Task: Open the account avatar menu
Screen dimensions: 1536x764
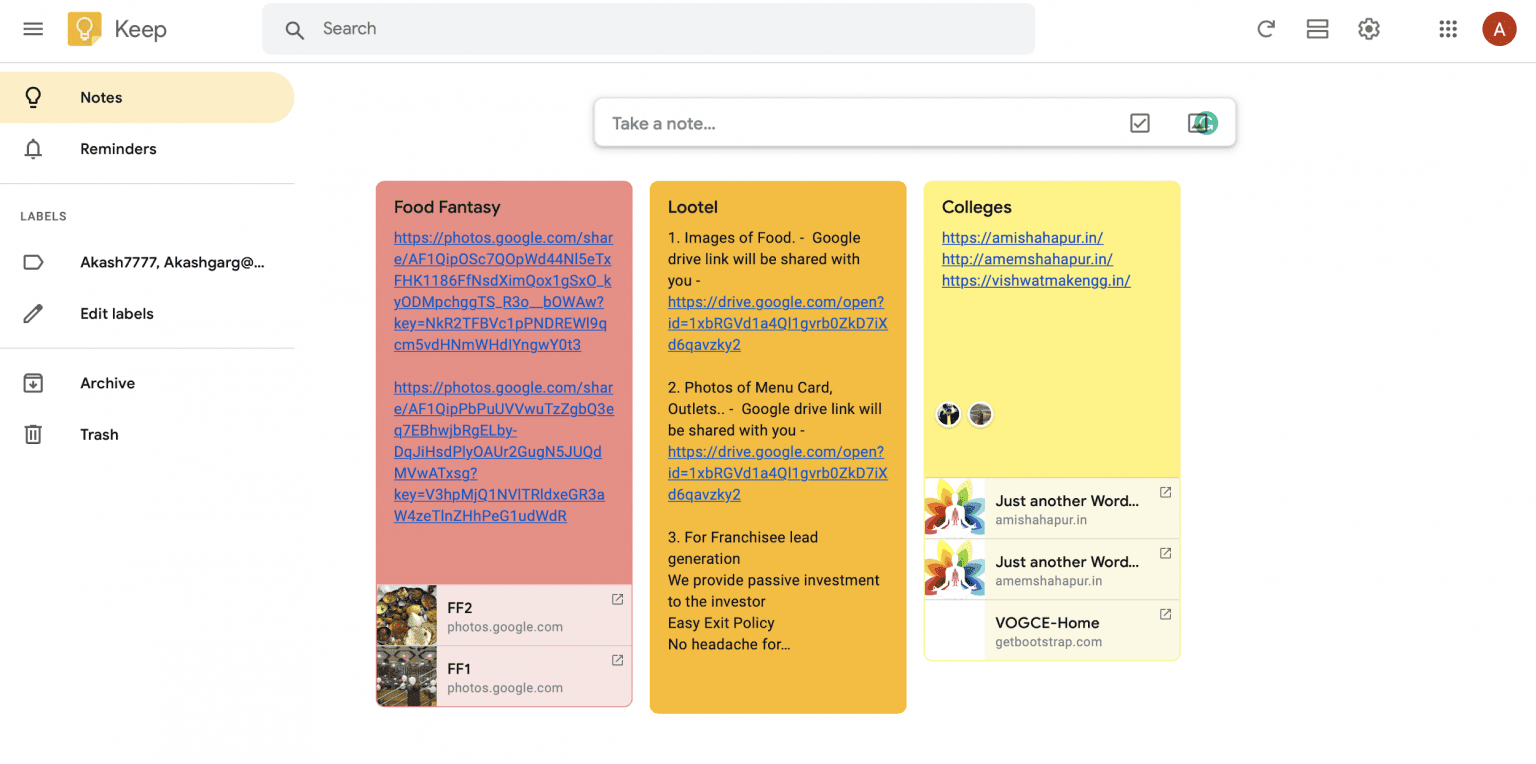Action: (x=1499, y=29)
